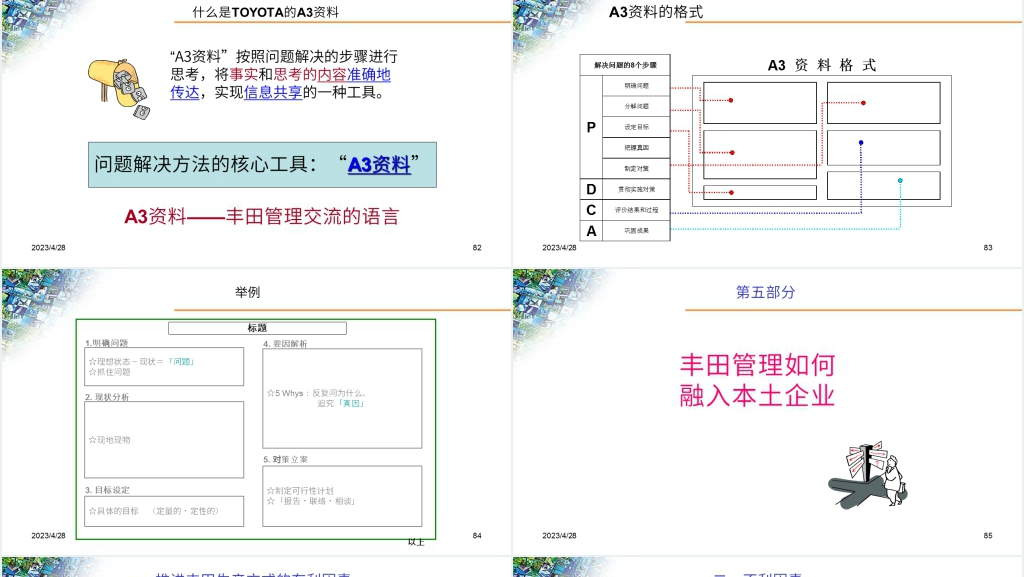Select the 5 Whys text box under 要因解析
Viewport: 1024px width, 577px height.
(342, 398)
